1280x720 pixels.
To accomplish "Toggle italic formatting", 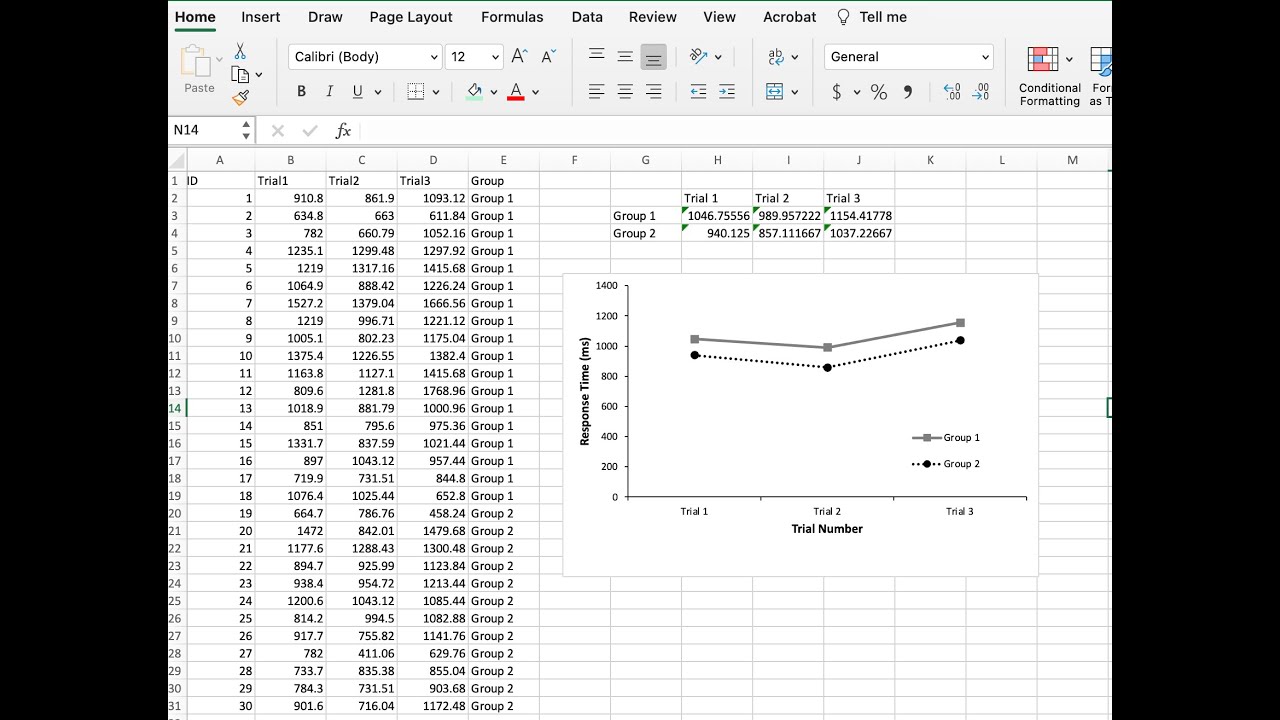I will coord(329,92).
